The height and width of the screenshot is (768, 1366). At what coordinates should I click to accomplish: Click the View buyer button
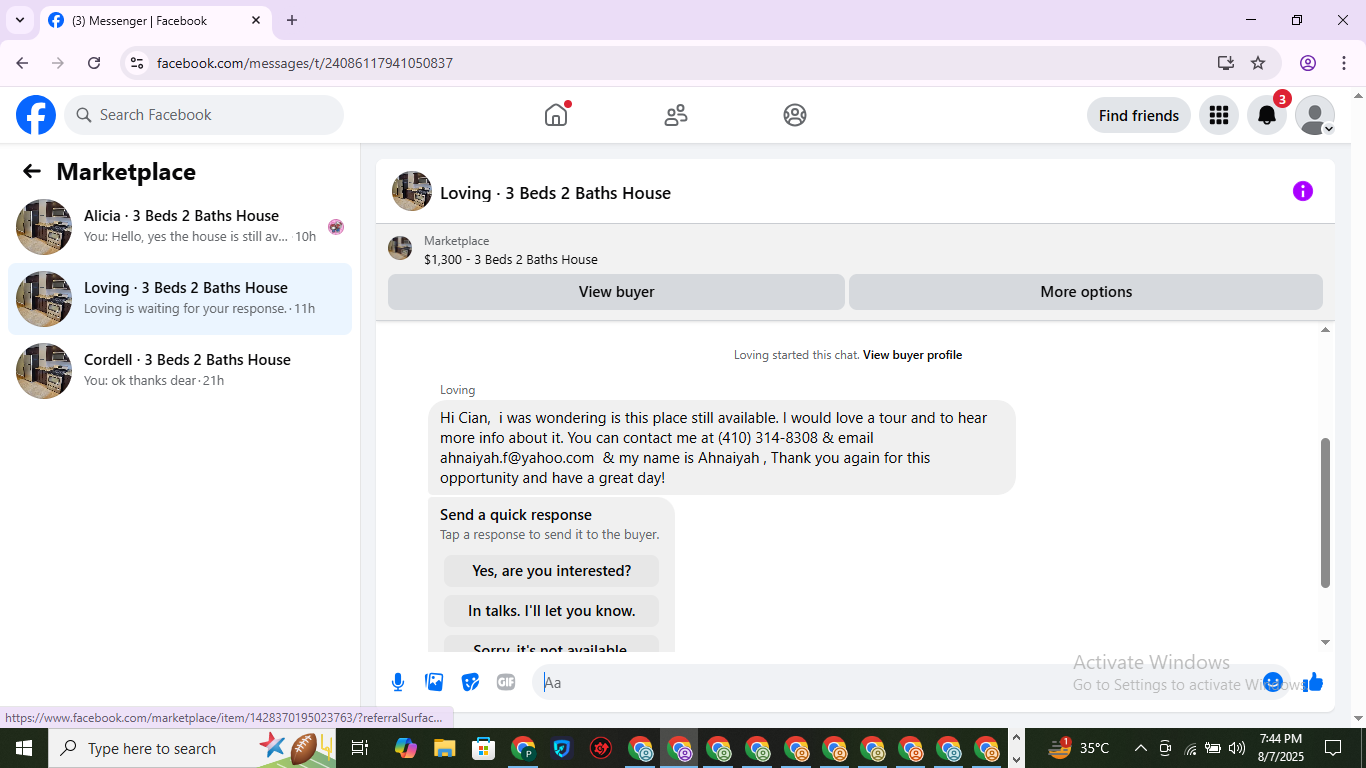pyautogui.click(x=616, y=292)
